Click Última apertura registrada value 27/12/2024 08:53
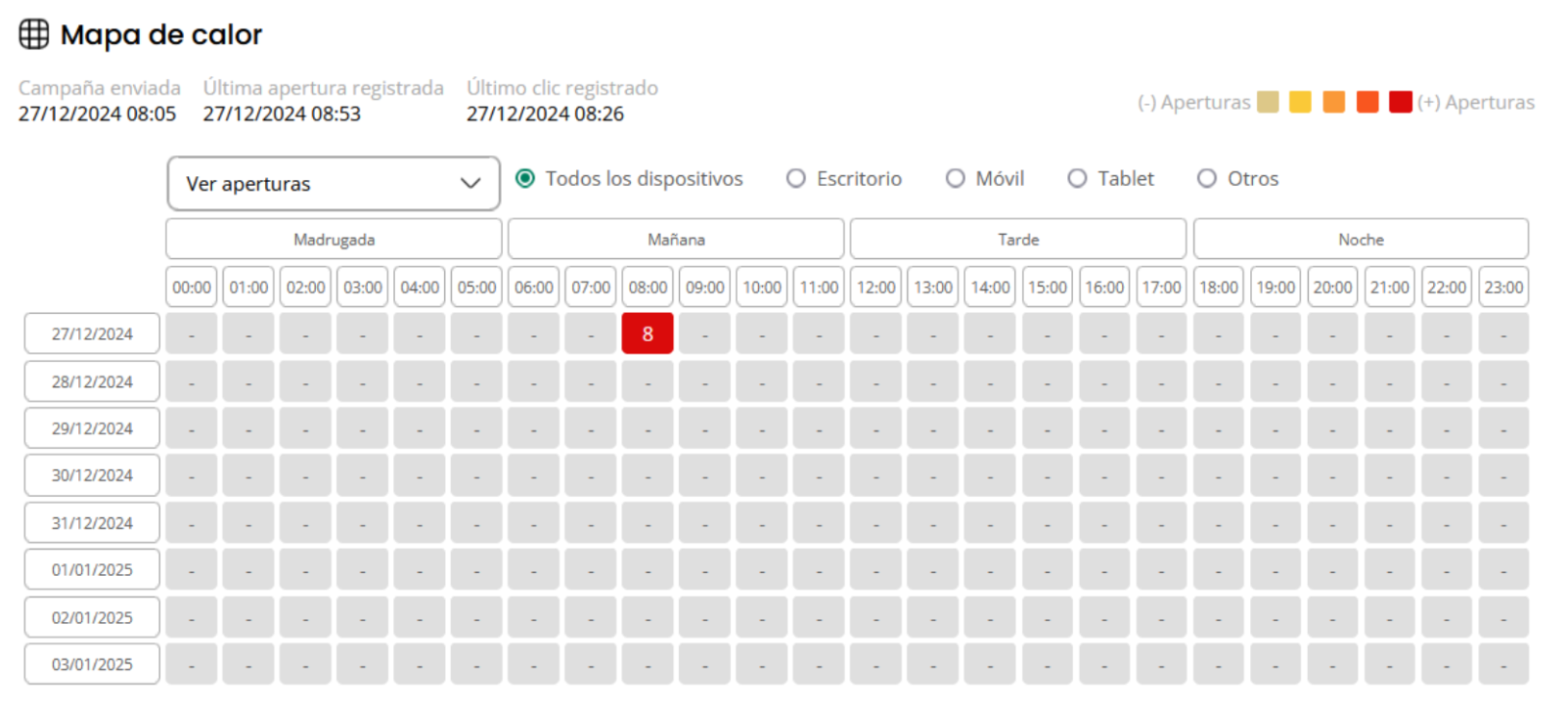Screen dimensions: 1568x709 [x=282, y=113]
